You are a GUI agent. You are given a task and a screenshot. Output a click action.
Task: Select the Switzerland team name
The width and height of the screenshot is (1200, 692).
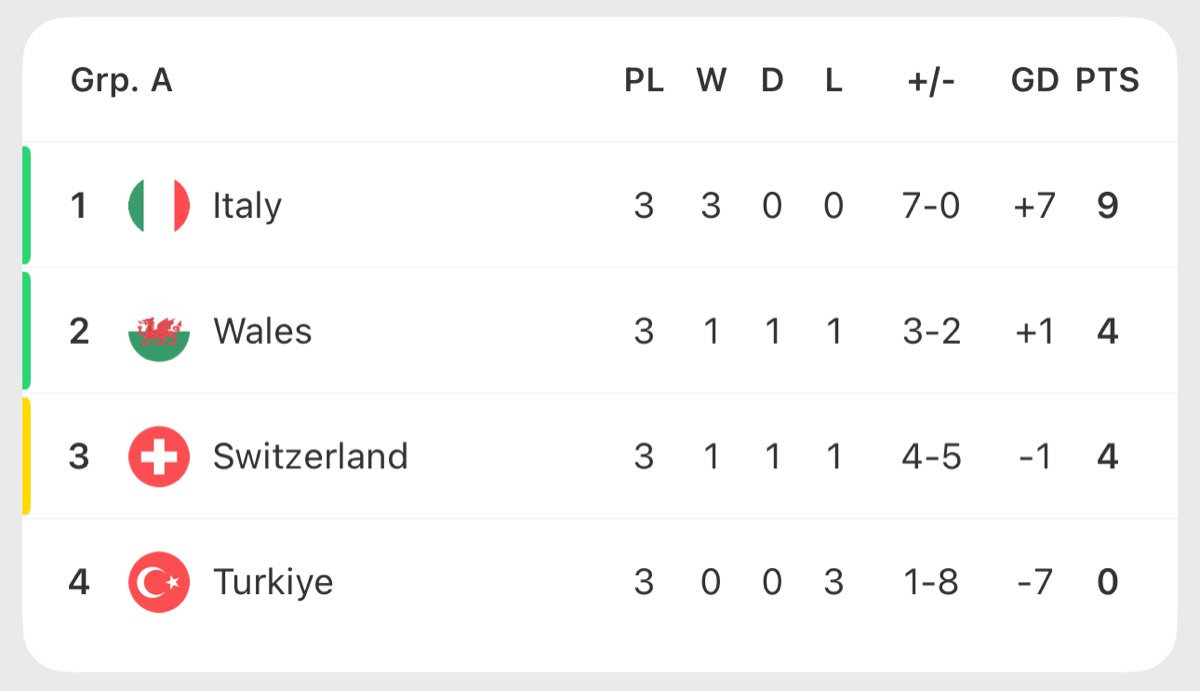click(310, 457)
